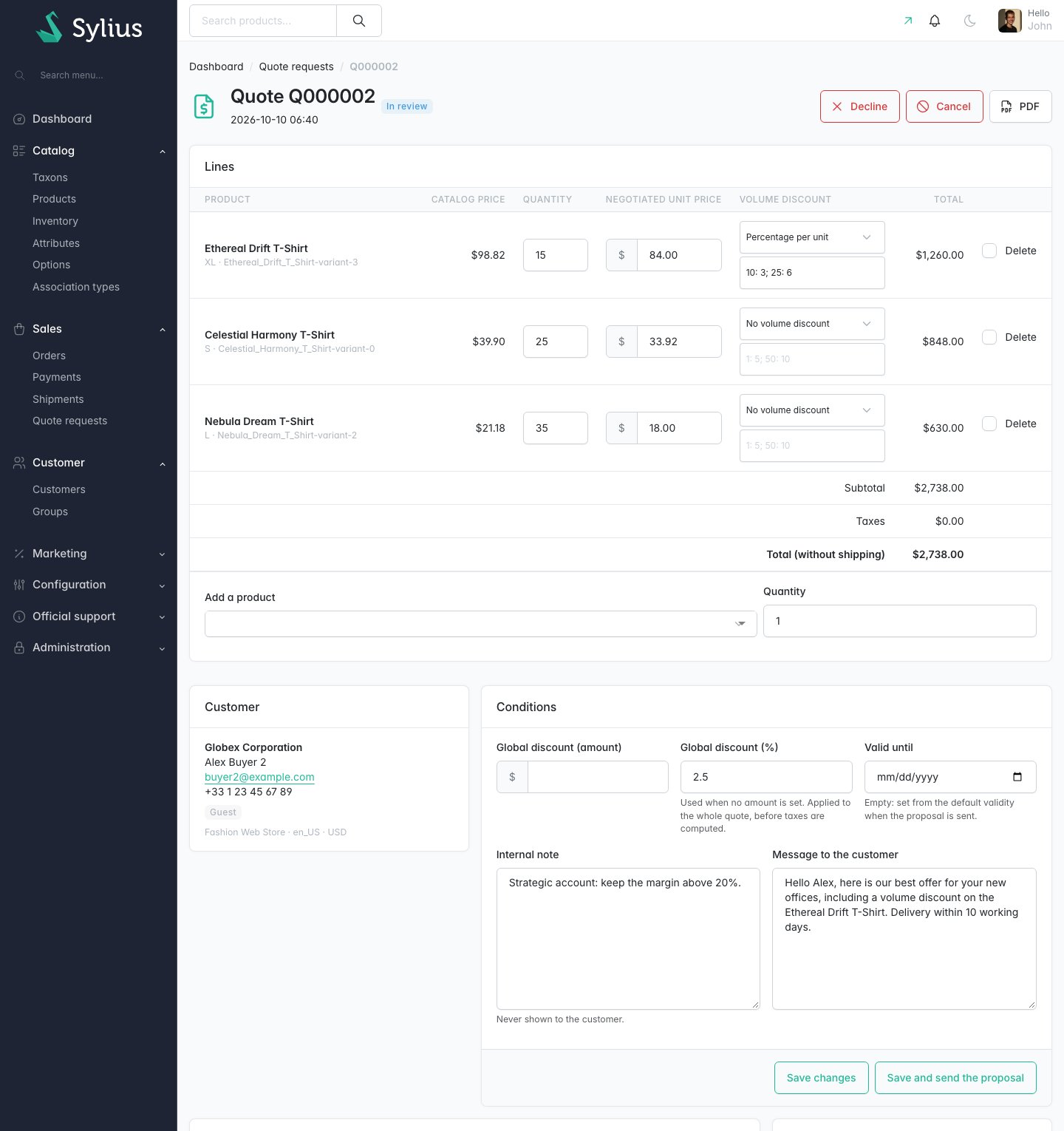The image size is (1064, 1131).
Task: Click the Sales bag icon
Action: click(x=19, y=329)
